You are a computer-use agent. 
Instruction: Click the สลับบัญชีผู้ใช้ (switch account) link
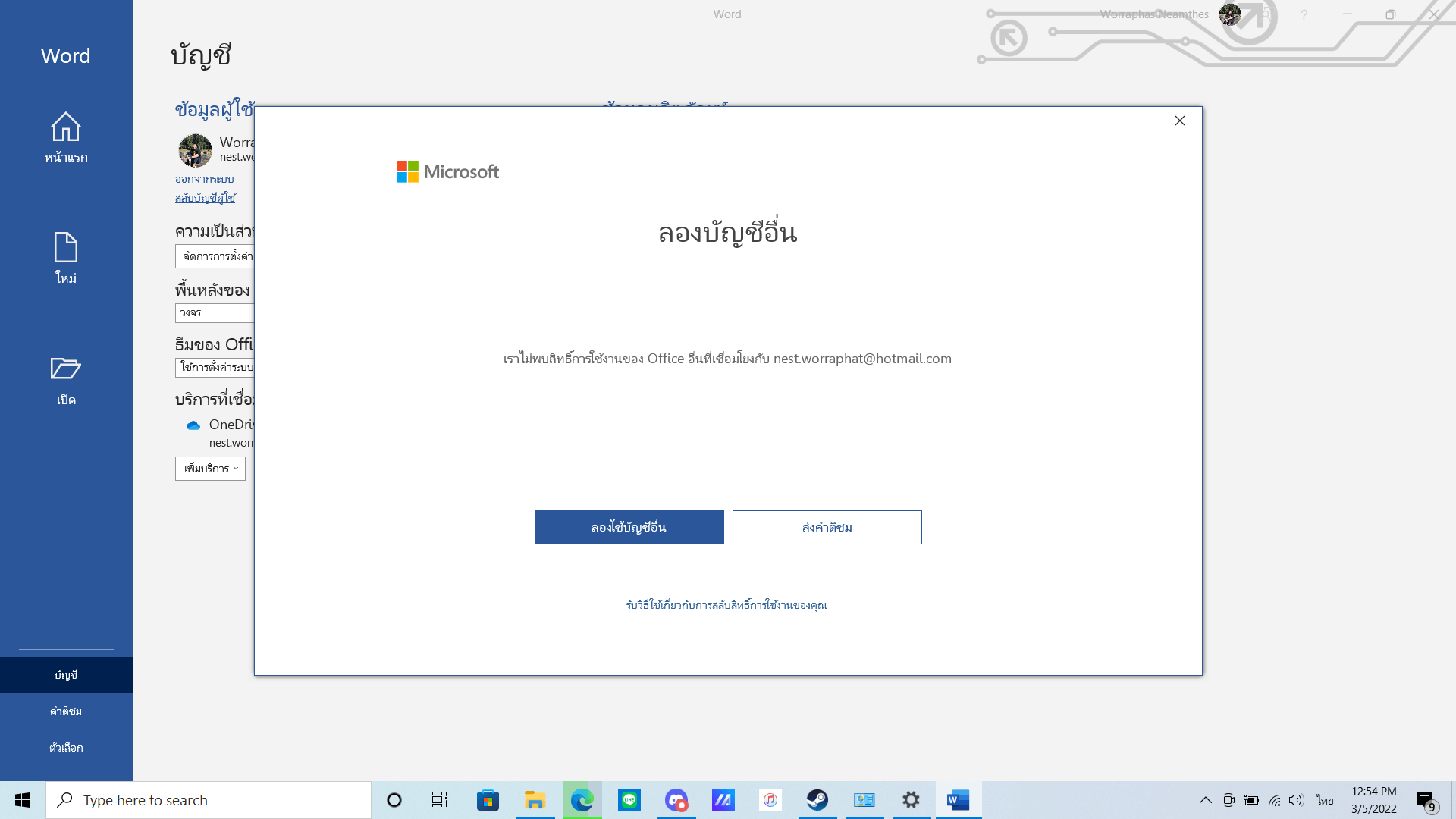[205, 198]
